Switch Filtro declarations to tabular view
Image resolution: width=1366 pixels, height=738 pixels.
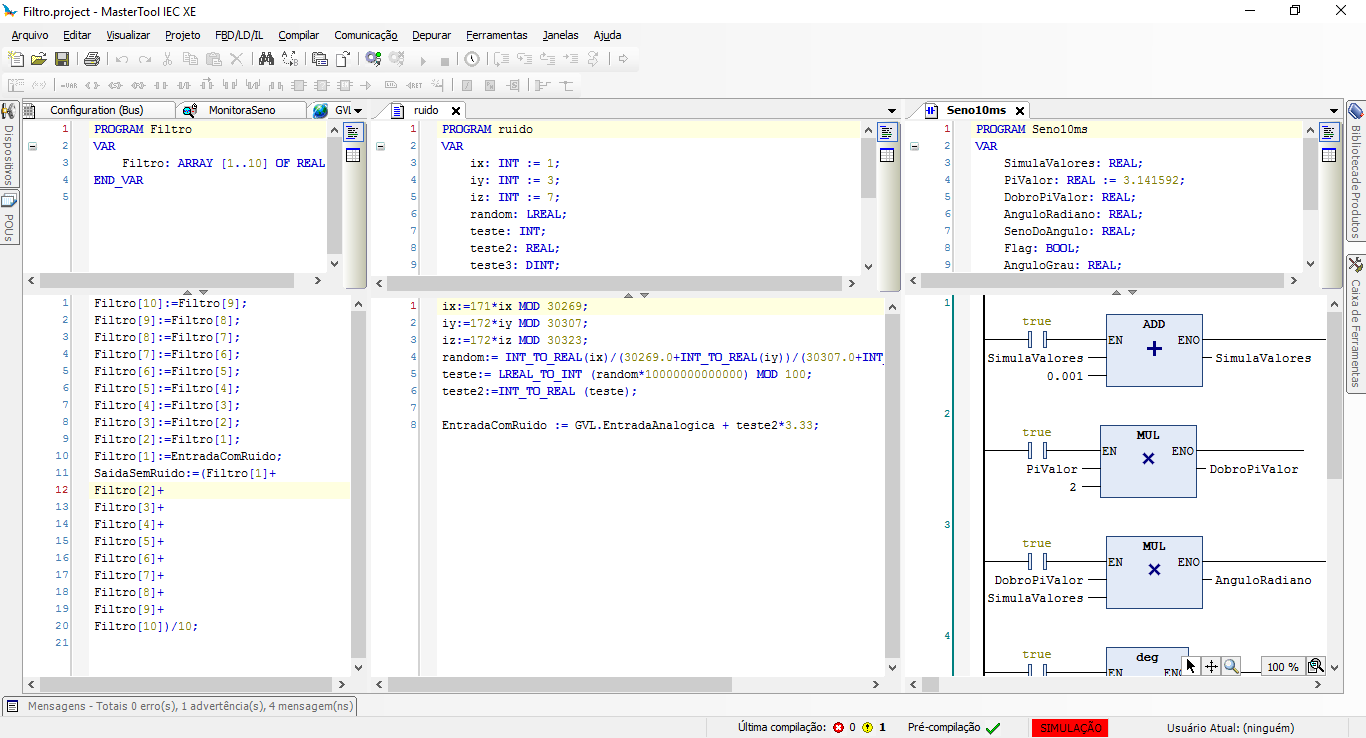(x=352, y=155)
